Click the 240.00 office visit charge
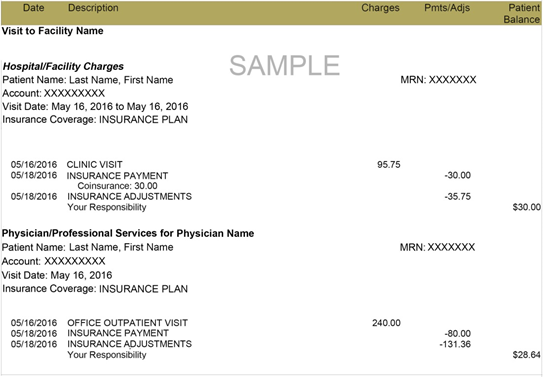Viewport: 545px width, 378px height. 386,323
